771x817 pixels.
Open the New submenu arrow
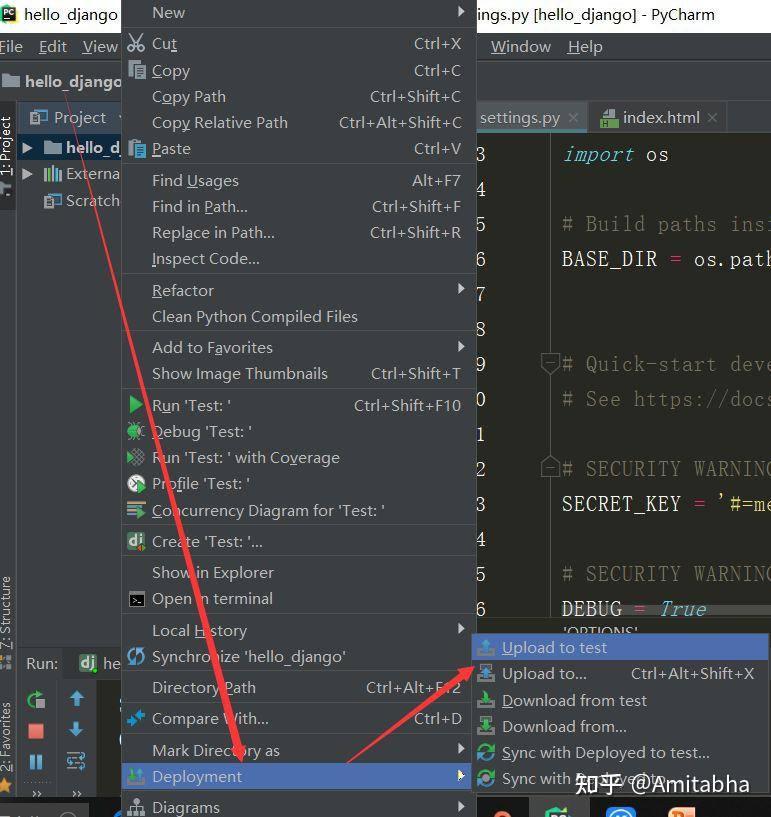click(461, 11)
